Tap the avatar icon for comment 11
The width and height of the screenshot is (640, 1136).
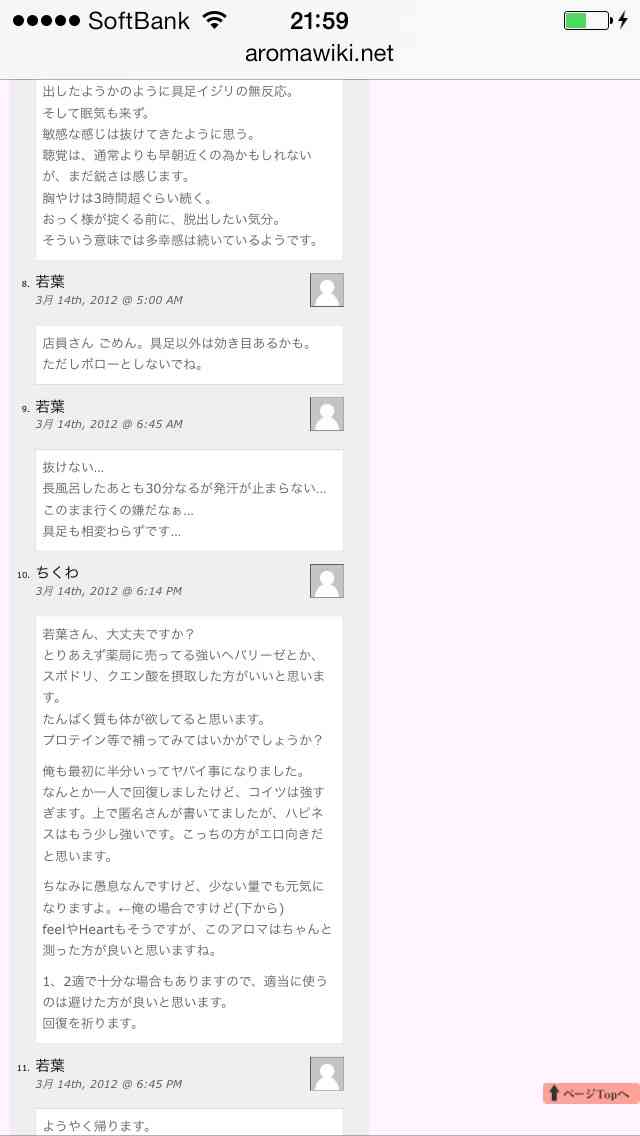(327, 1074)
